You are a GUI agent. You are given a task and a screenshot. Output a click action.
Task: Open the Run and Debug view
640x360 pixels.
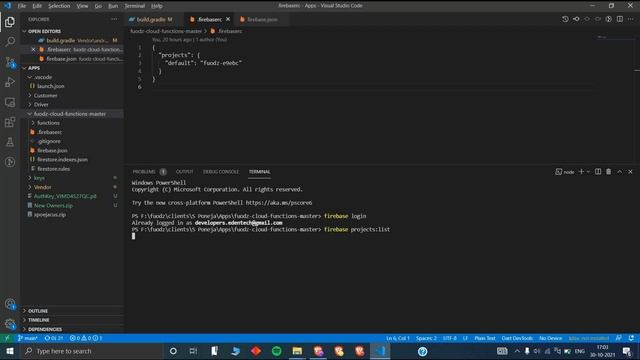10,82
